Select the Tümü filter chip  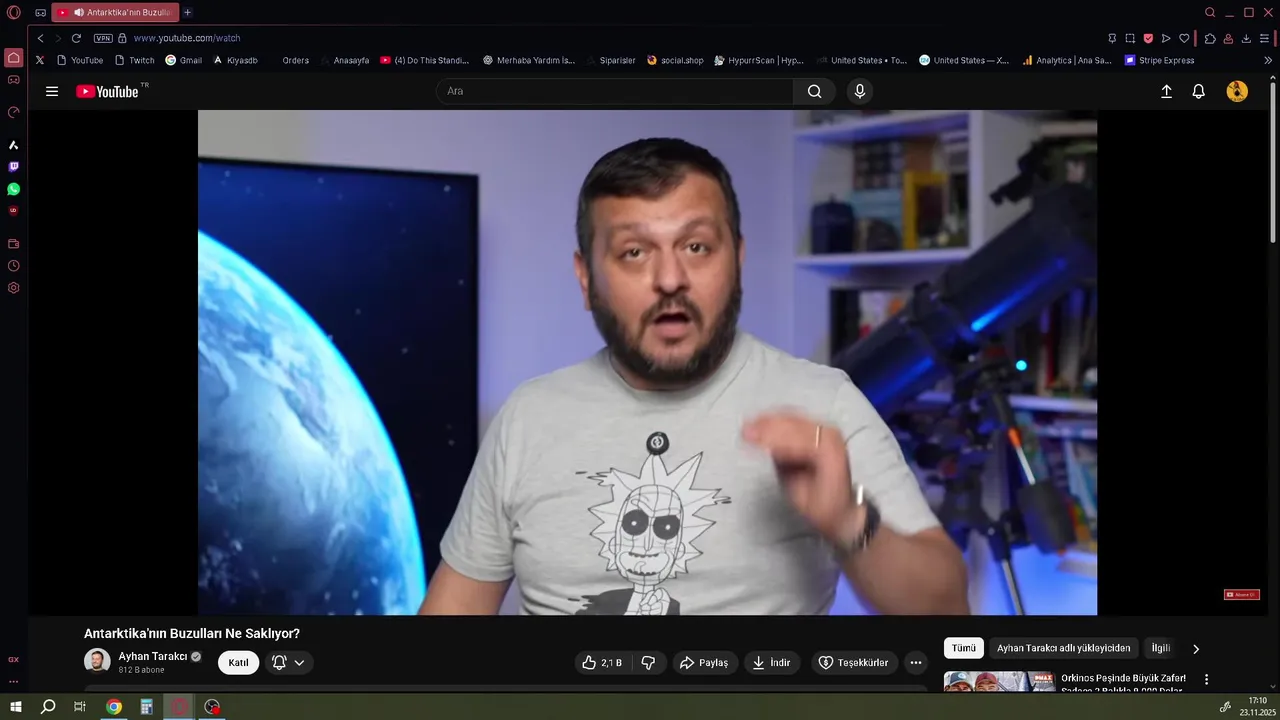964,648
